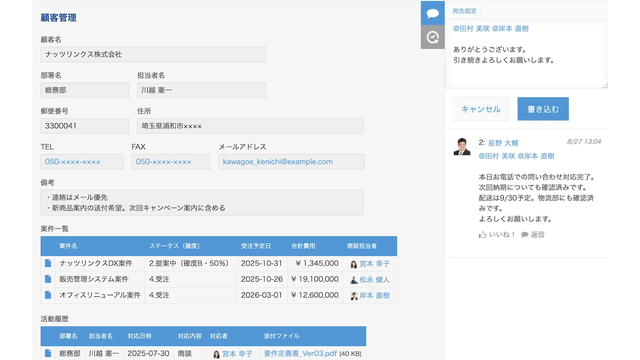This screenshot has height=360, width=640.
Task: Click 星野 大輔 profile avatar in comment
Action: [462, 147]
